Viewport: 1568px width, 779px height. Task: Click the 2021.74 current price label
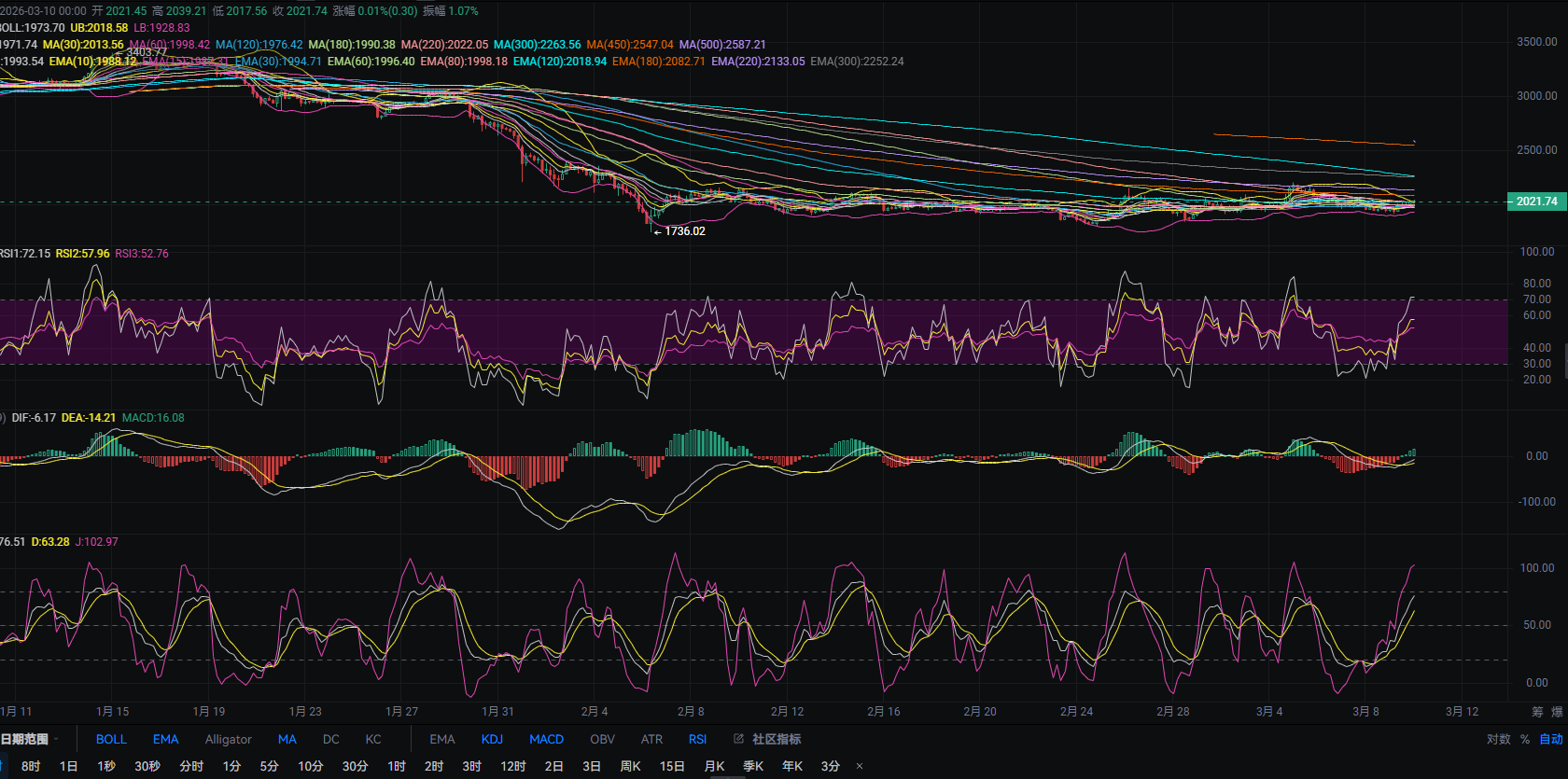(1536, 202)
